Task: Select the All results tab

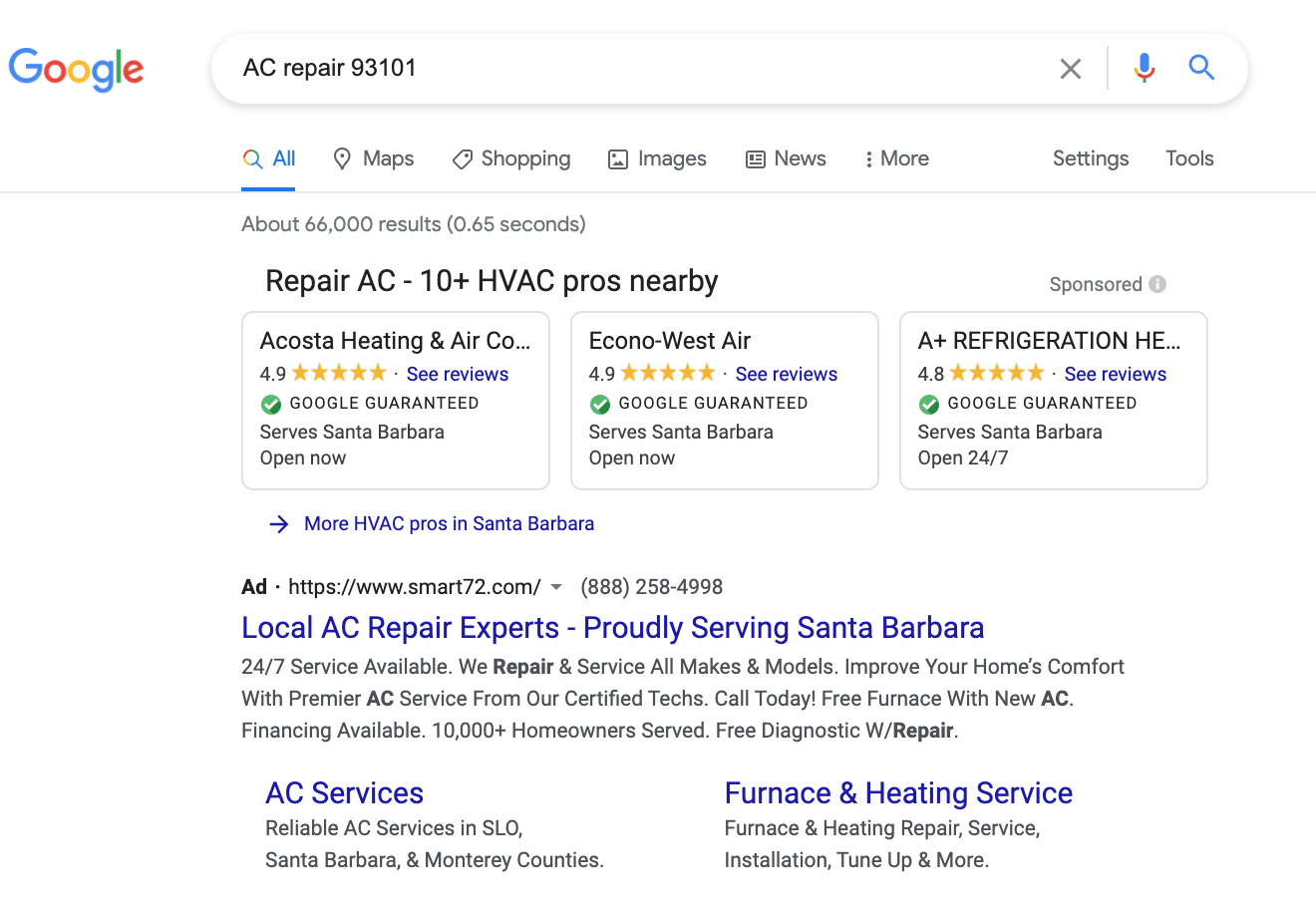Action: coord(269,157)
